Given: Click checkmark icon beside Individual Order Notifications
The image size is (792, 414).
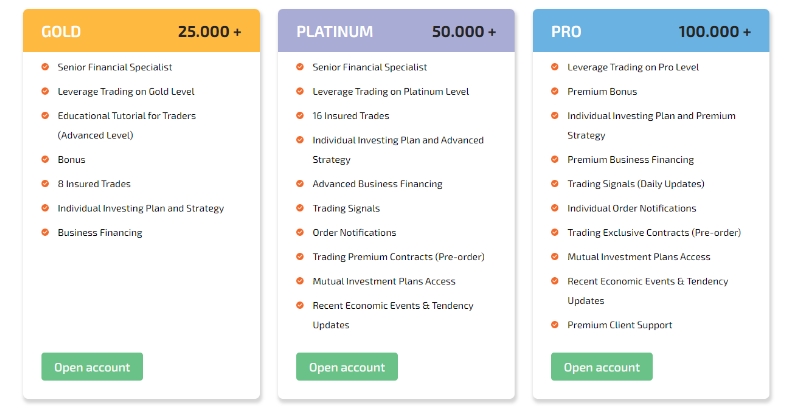Looking at the screenshot, I should (555, 208).
